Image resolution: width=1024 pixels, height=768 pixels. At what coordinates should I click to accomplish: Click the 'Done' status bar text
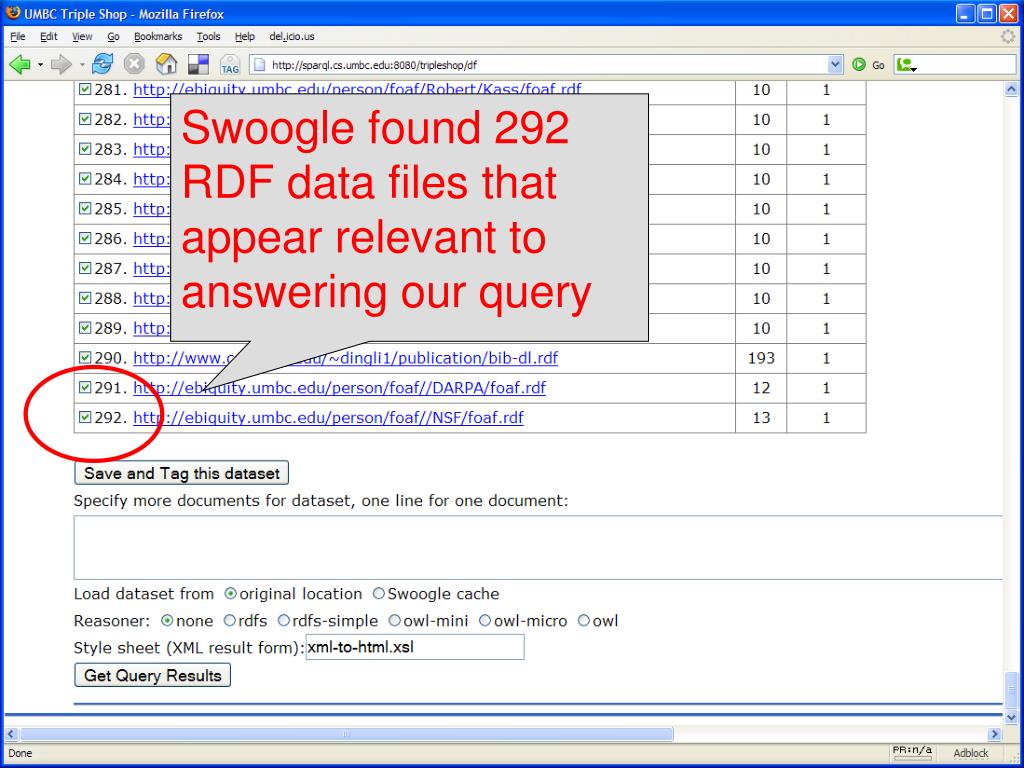pyautogui.click(x=20, y=753)
